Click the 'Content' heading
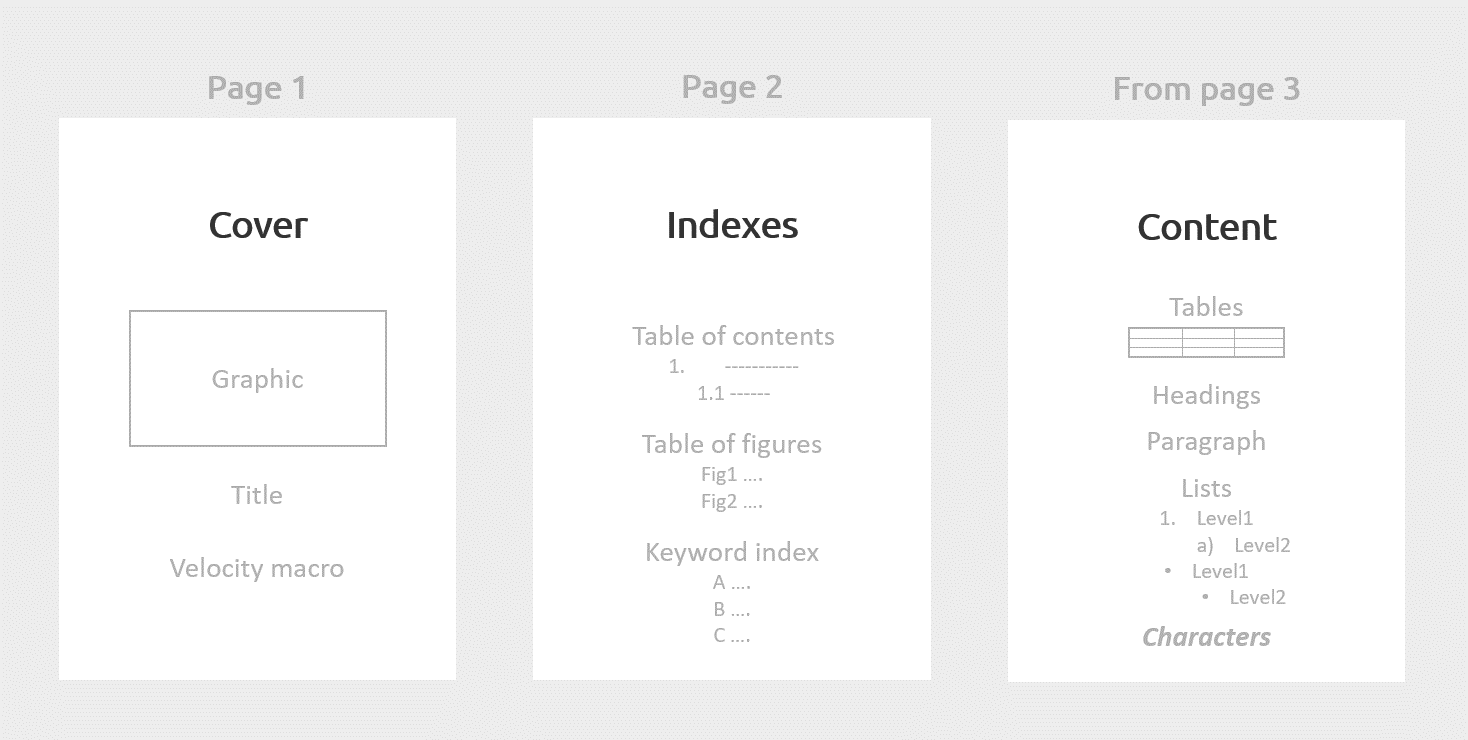Screen dimensions: 1468x740 point(1207,227)
